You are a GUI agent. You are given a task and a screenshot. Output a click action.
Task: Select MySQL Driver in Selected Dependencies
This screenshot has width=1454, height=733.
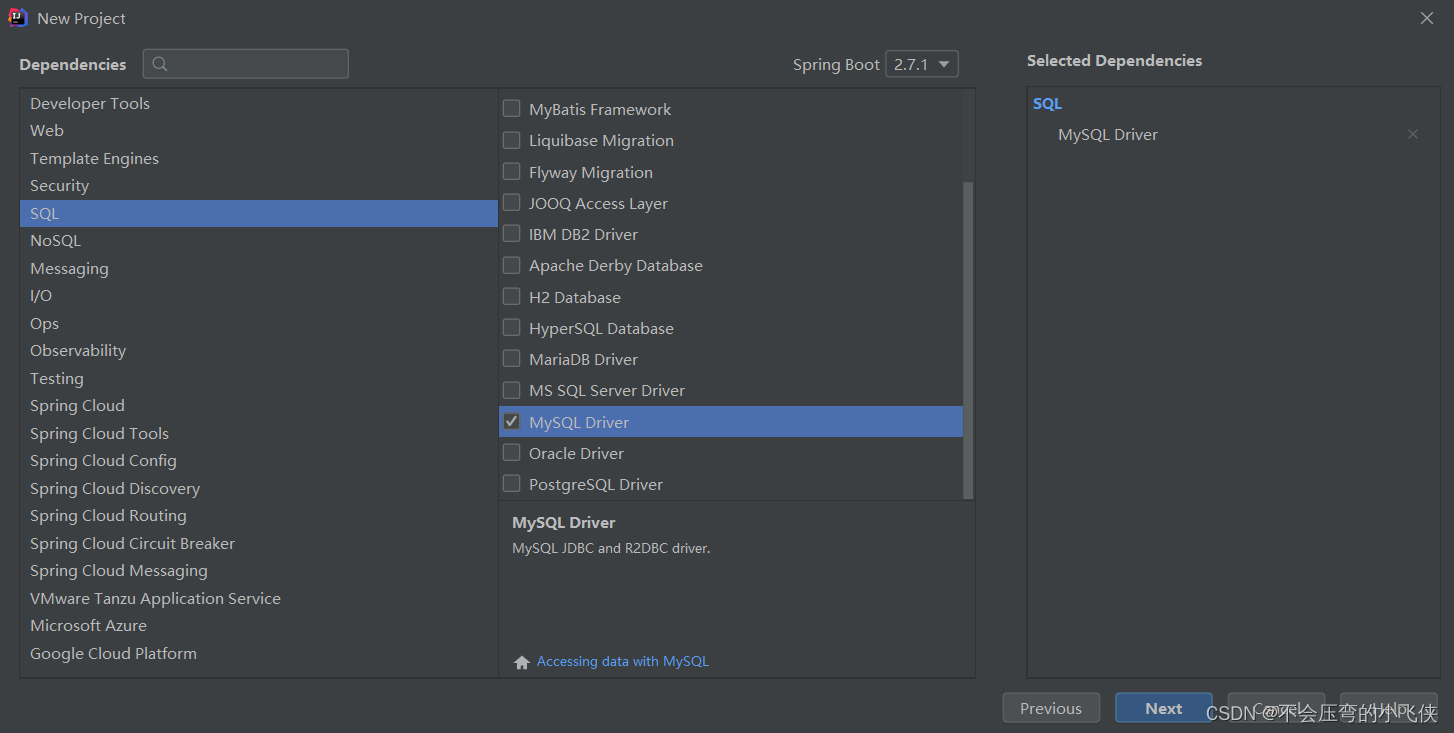pyautogui.click(x=1108, y=134)
